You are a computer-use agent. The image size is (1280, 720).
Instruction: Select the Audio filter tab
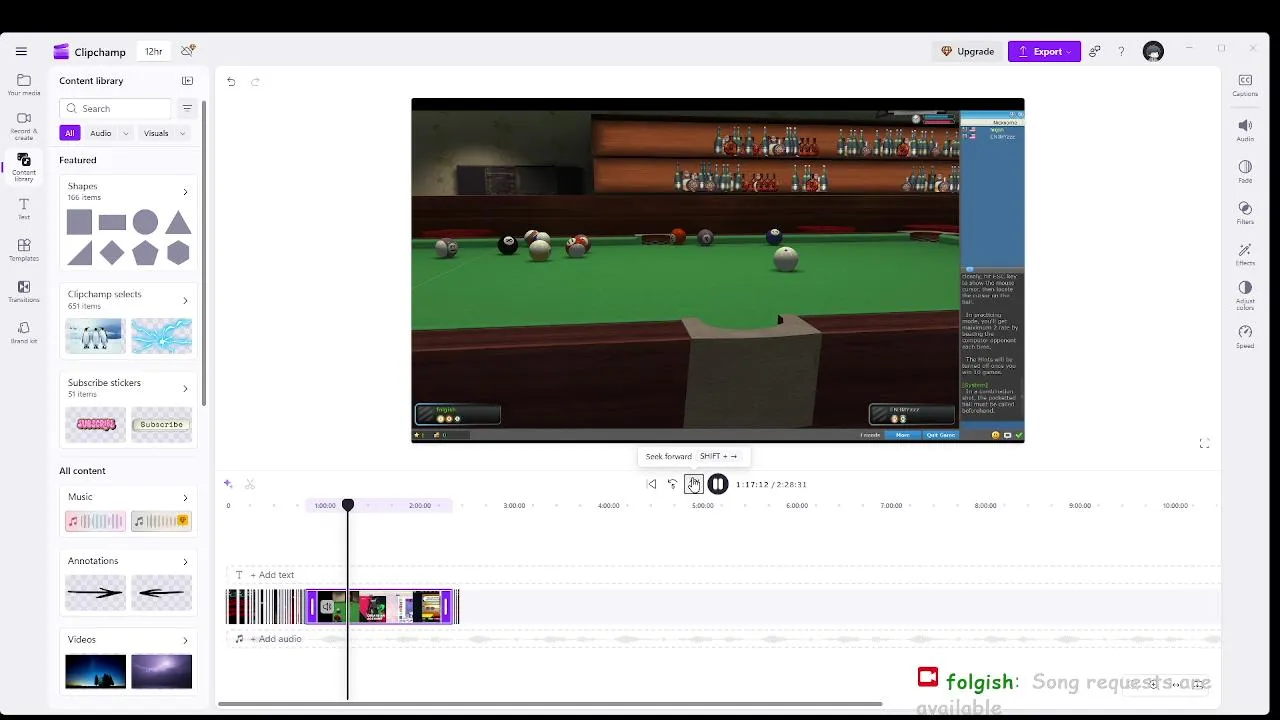(x=101, y=133)
